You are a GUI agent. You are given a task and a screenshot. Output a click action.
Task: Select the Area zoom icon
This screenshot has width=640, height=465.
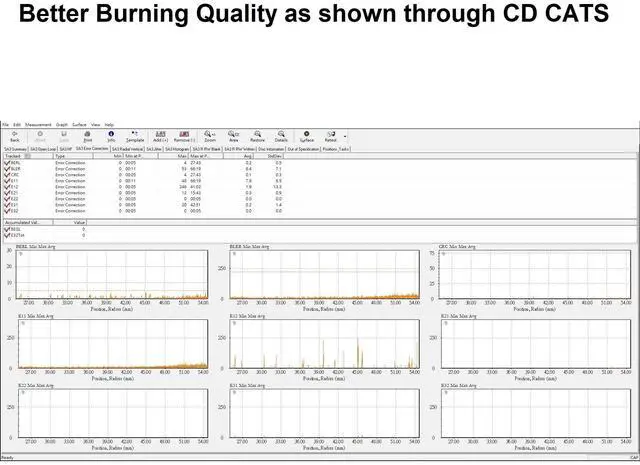[233, 136]
